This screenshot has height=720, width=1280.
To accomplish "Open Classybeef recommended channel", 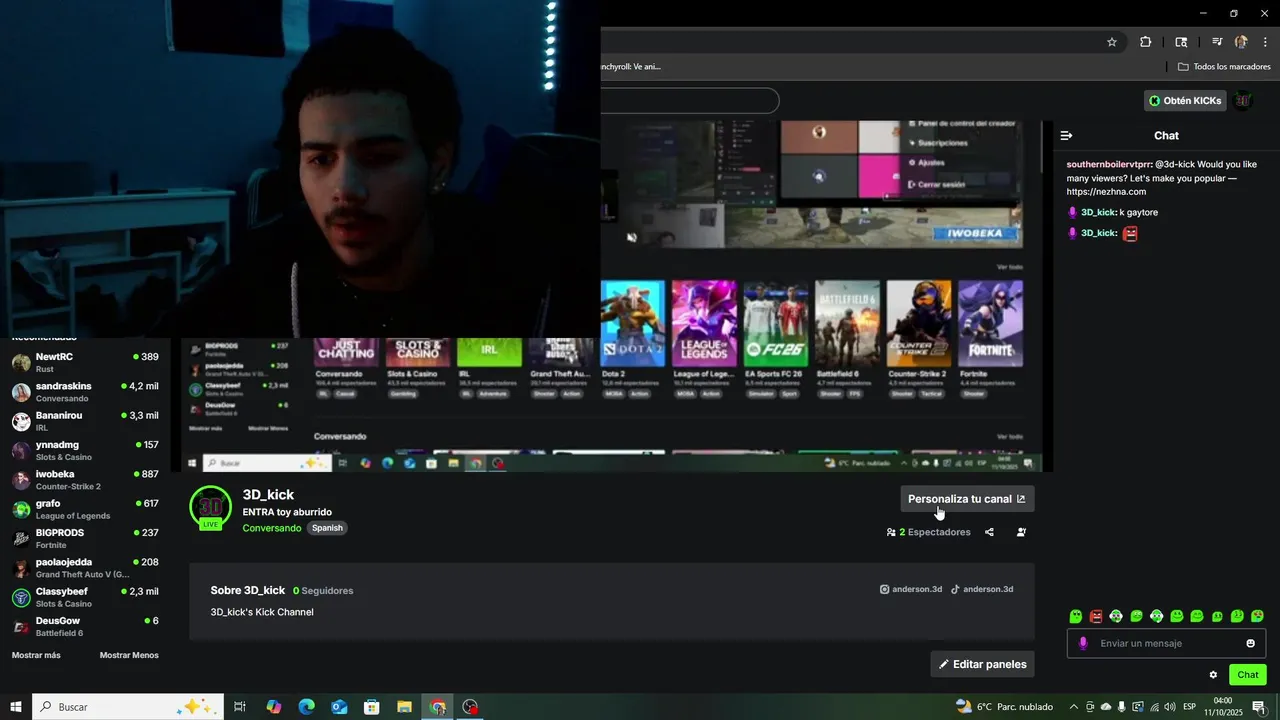I will click(85, 597).
